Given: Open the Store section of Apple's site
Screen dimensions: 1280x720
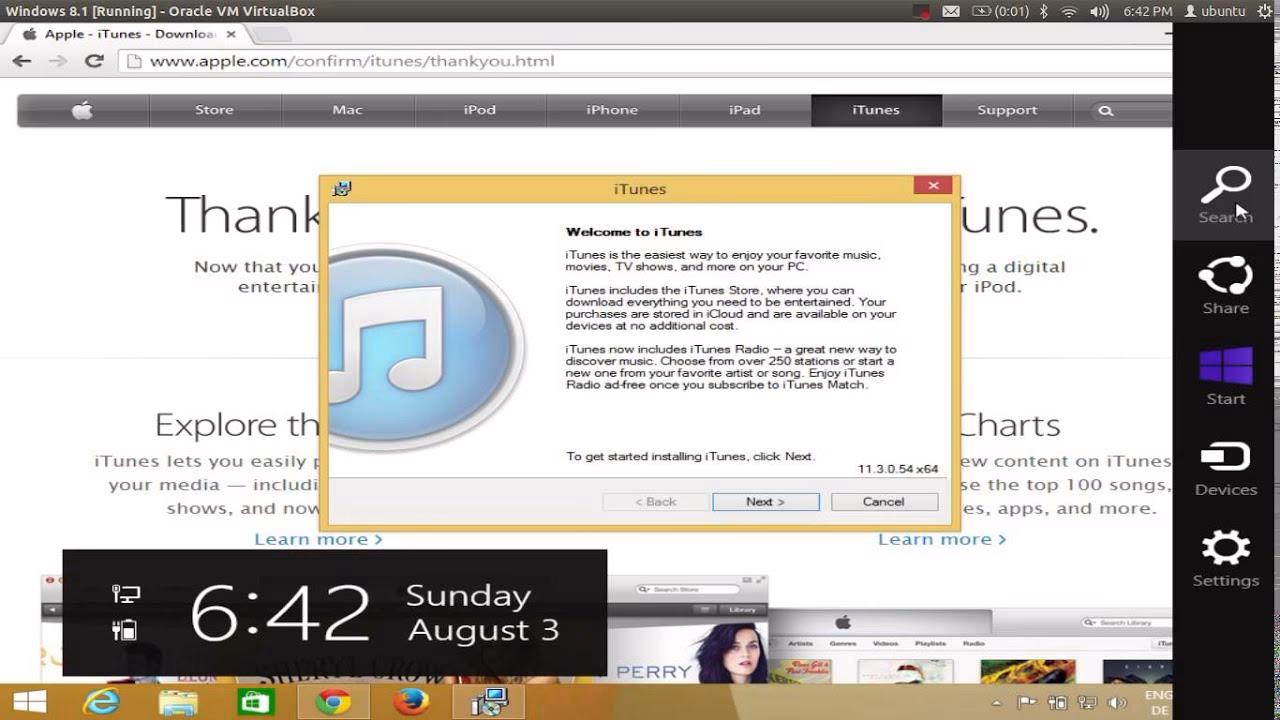Looking at the screenshot, I should [x=214, y=110].
